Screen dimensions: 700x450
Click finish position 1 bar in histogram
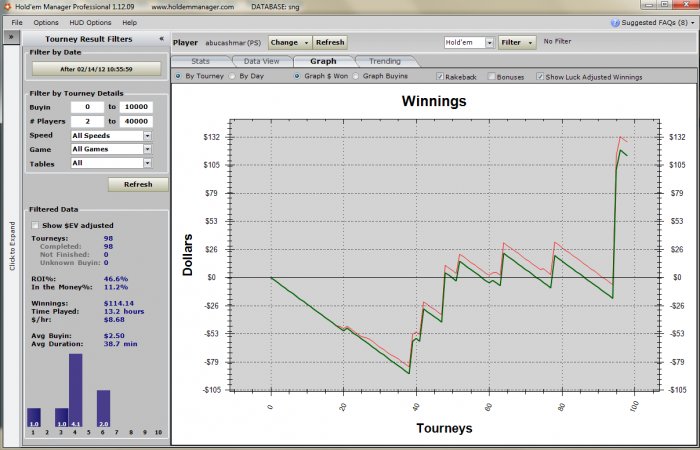tap(34, 417)
